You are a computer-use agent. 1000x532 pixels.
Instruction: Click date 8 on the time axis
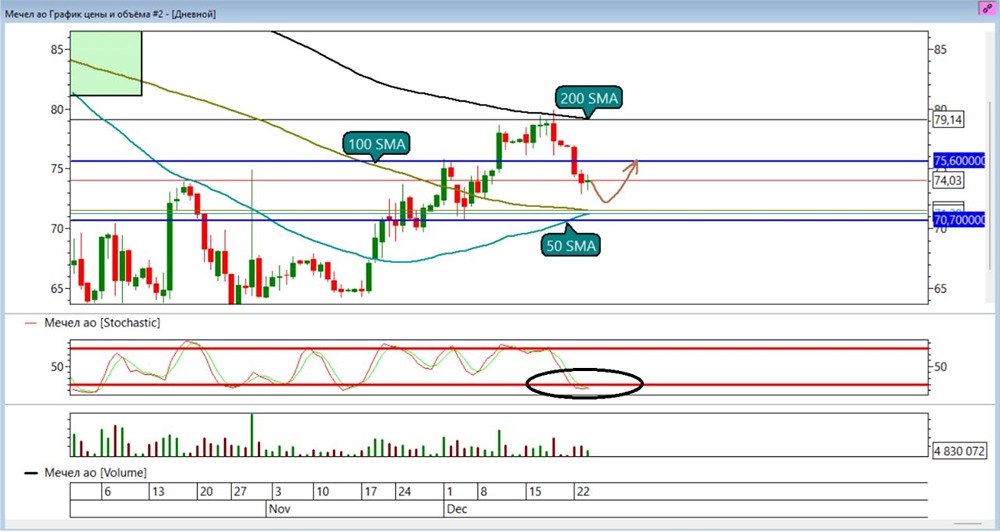483,492
